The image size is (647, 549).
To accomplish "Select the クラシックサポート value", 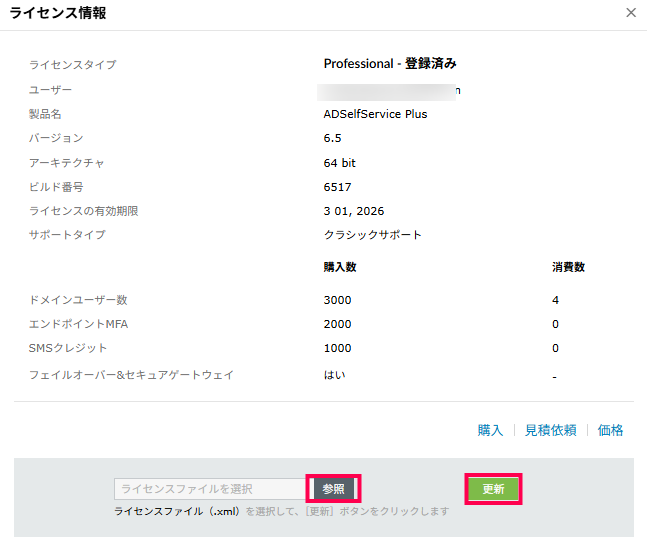I will (372, 235).
